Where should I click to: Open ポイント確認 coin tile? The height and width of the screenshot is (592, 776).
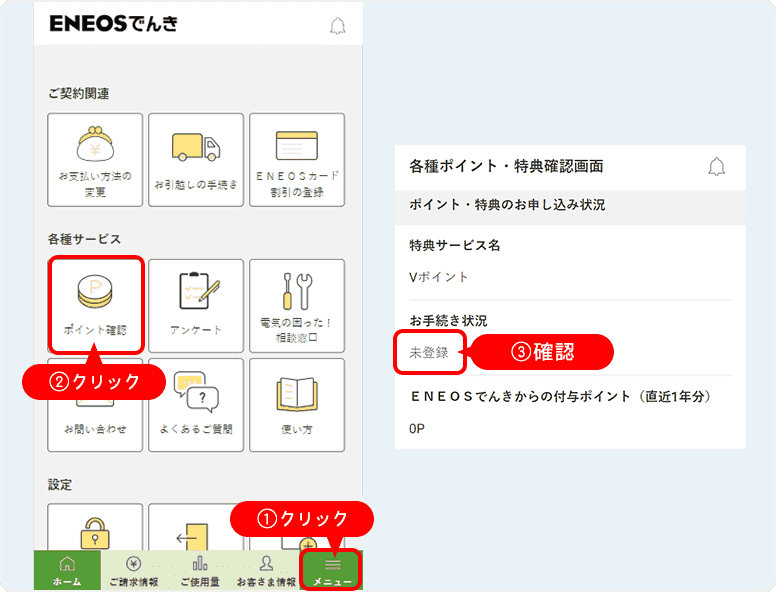pyautogui.click(x=95, y=305)
